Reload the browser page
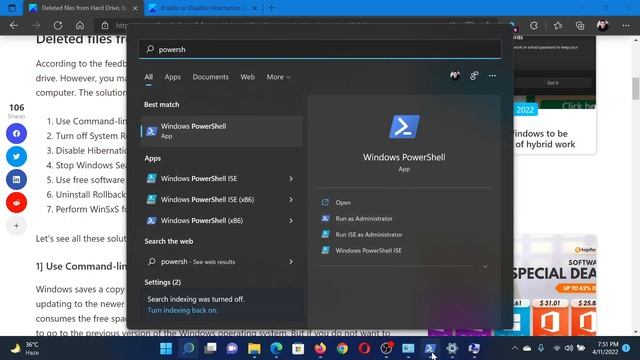 pyautogui.click(x=58, y=26)
